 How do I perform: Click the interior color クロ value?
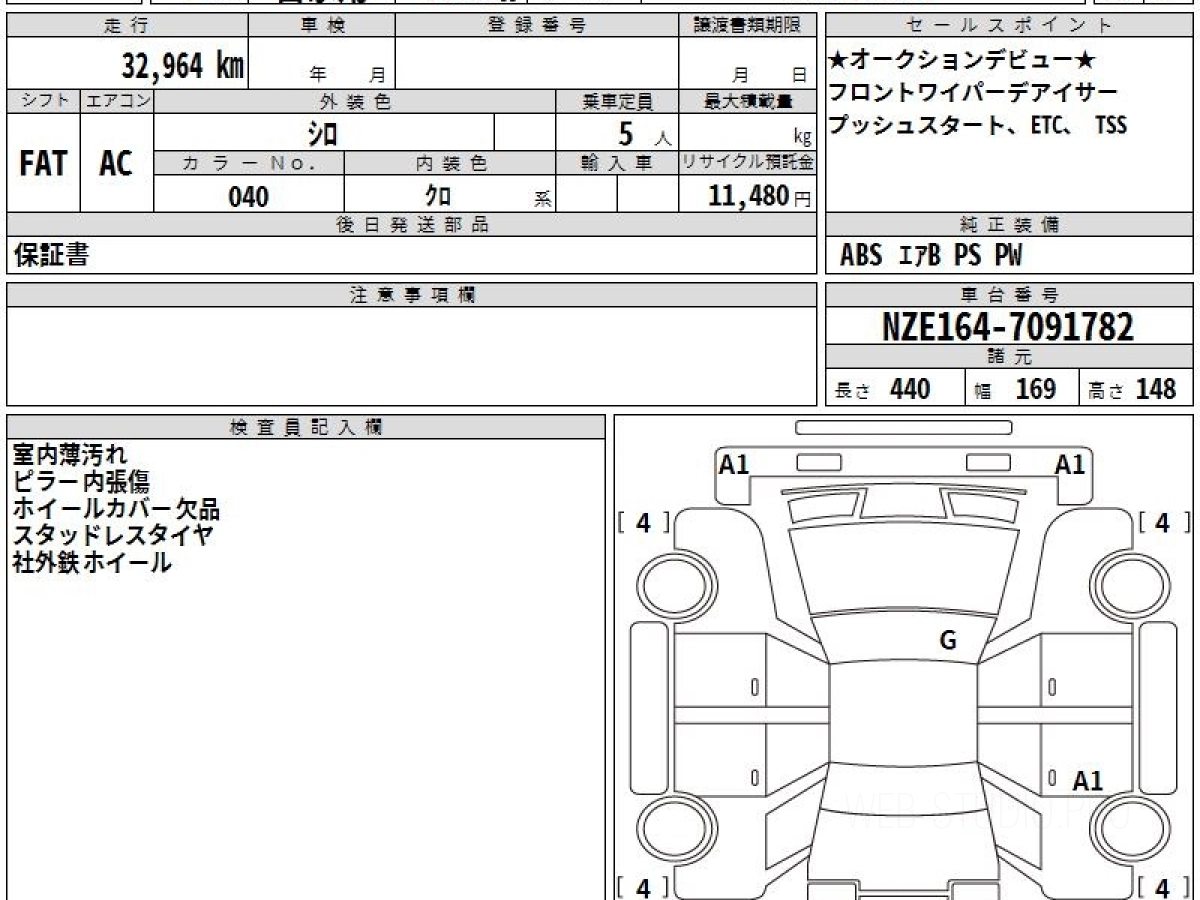[x=438, y=196]
